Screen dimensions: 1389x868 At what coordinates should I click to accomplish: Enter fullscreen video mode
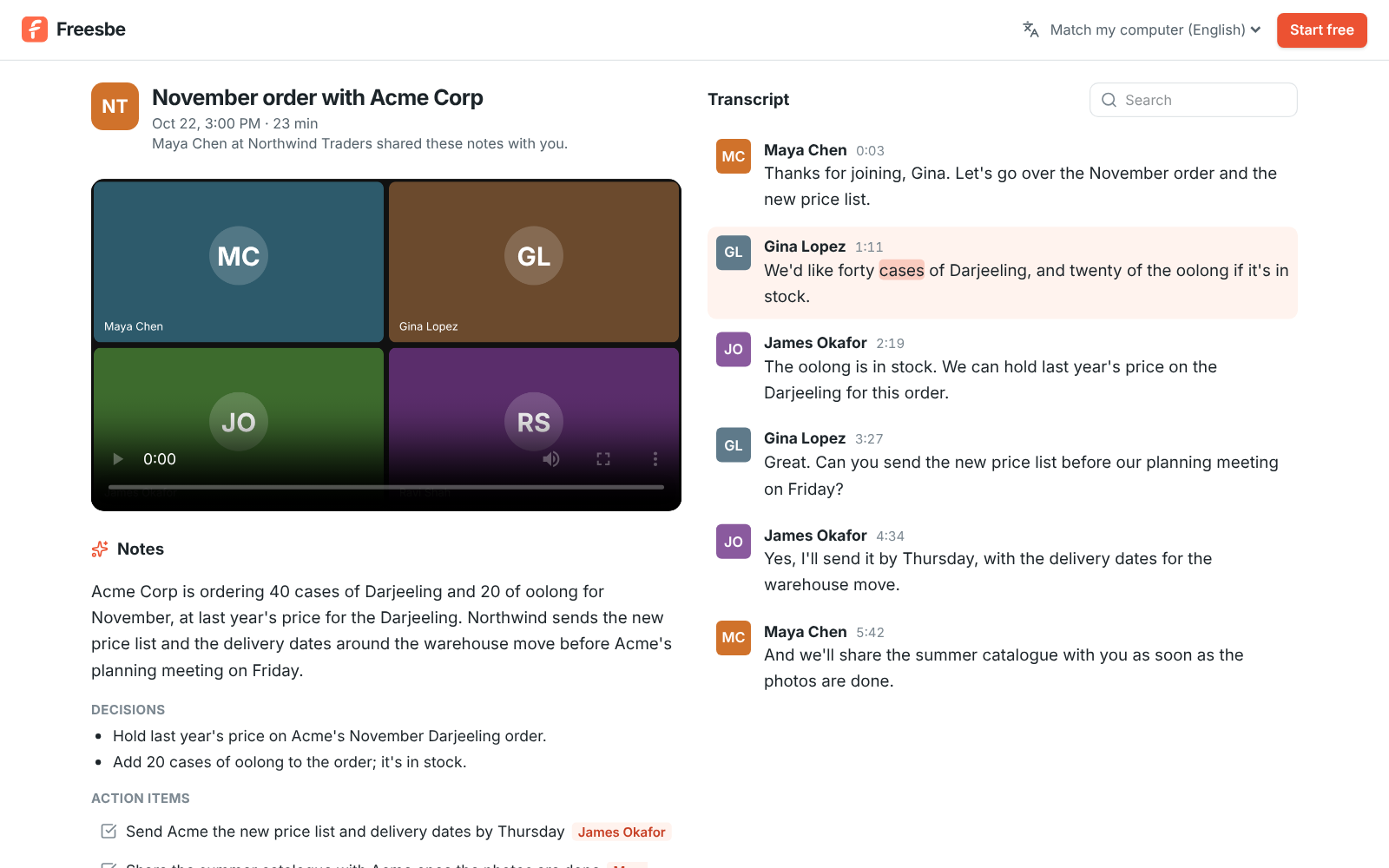(603, 459)
